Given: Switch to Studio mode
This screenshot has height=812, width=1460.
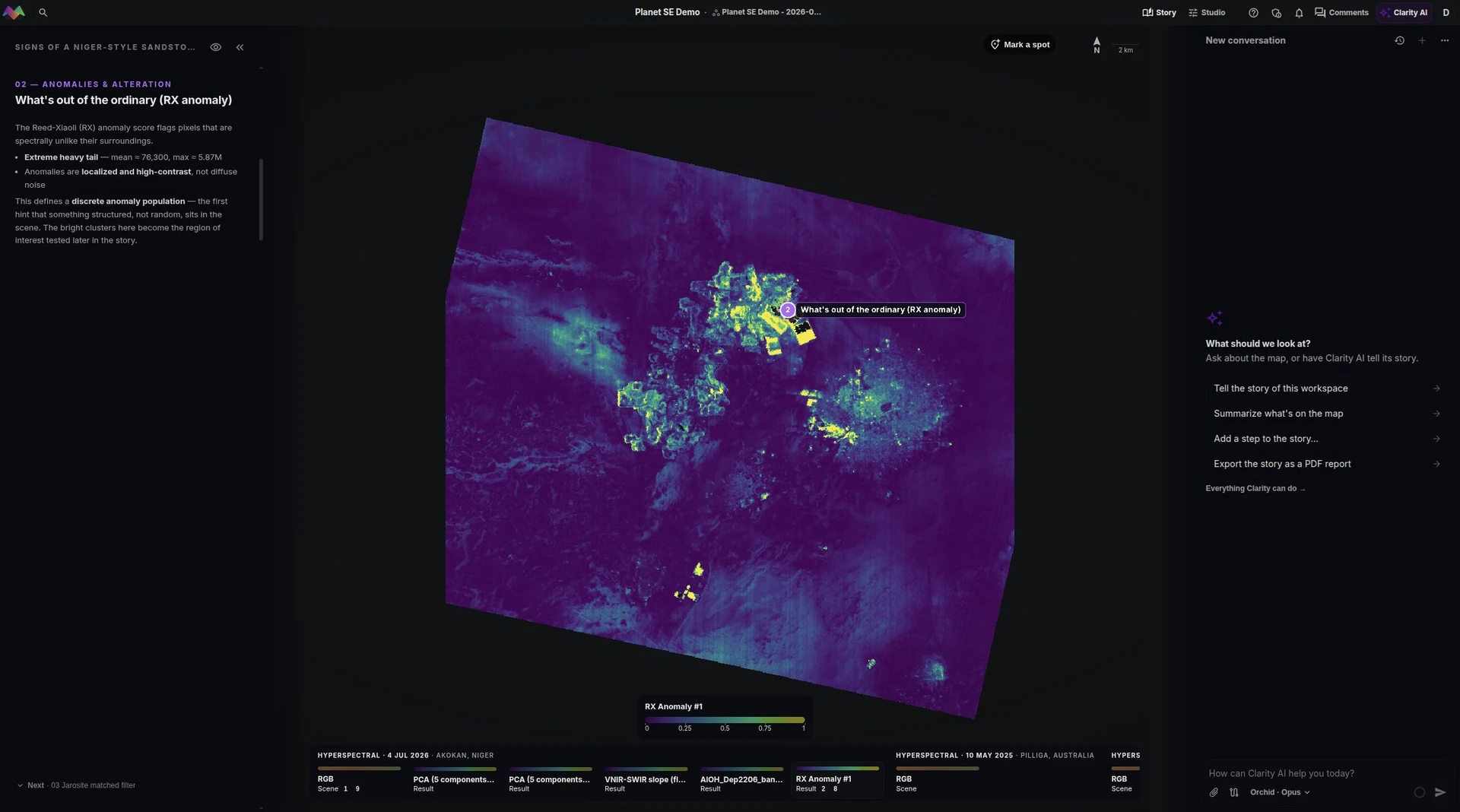Looking at the screenshot, I should [x=1207, y=13].
